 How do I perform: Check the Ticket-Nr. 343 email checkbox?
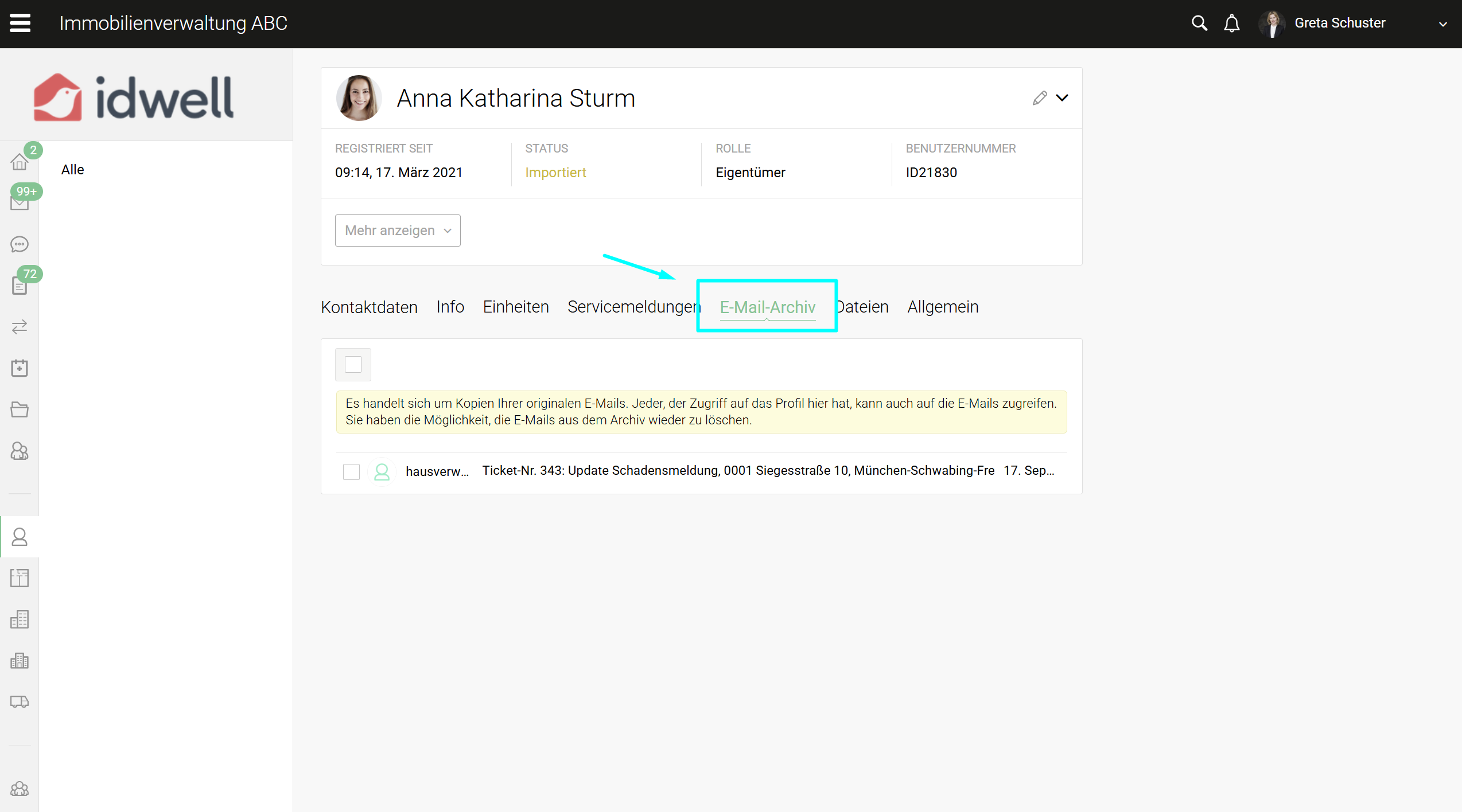pos(351,471)
